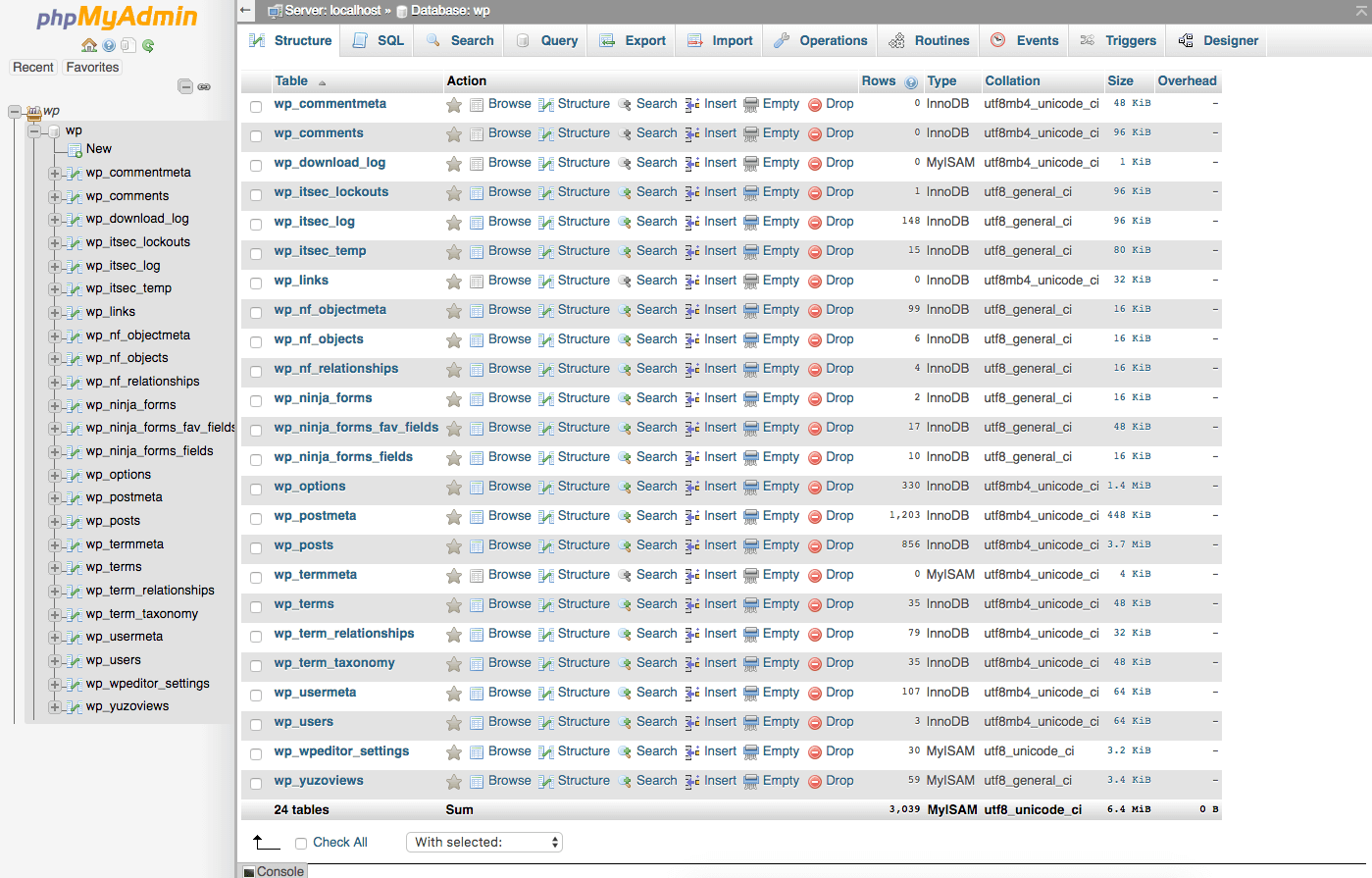This screenshot has height=878, width=1372.
Task: Select wp_yuzoviews row checkbox
Action: (256, 783)
